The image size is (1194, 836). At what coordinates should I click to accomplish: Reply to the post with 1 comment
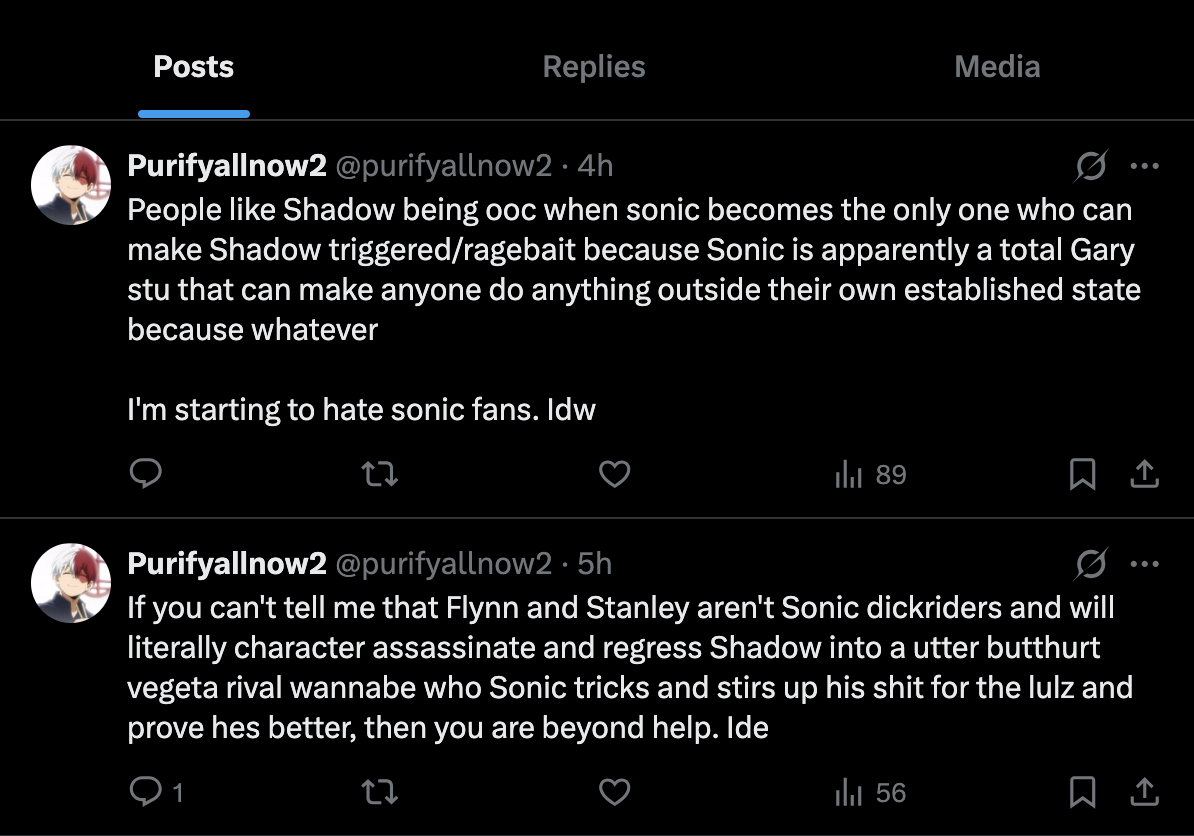[146, 793]
